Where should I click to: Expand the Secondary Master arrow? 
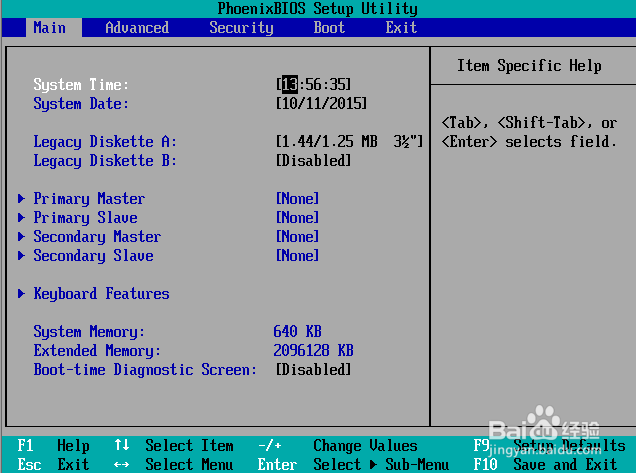click(21, 236)
